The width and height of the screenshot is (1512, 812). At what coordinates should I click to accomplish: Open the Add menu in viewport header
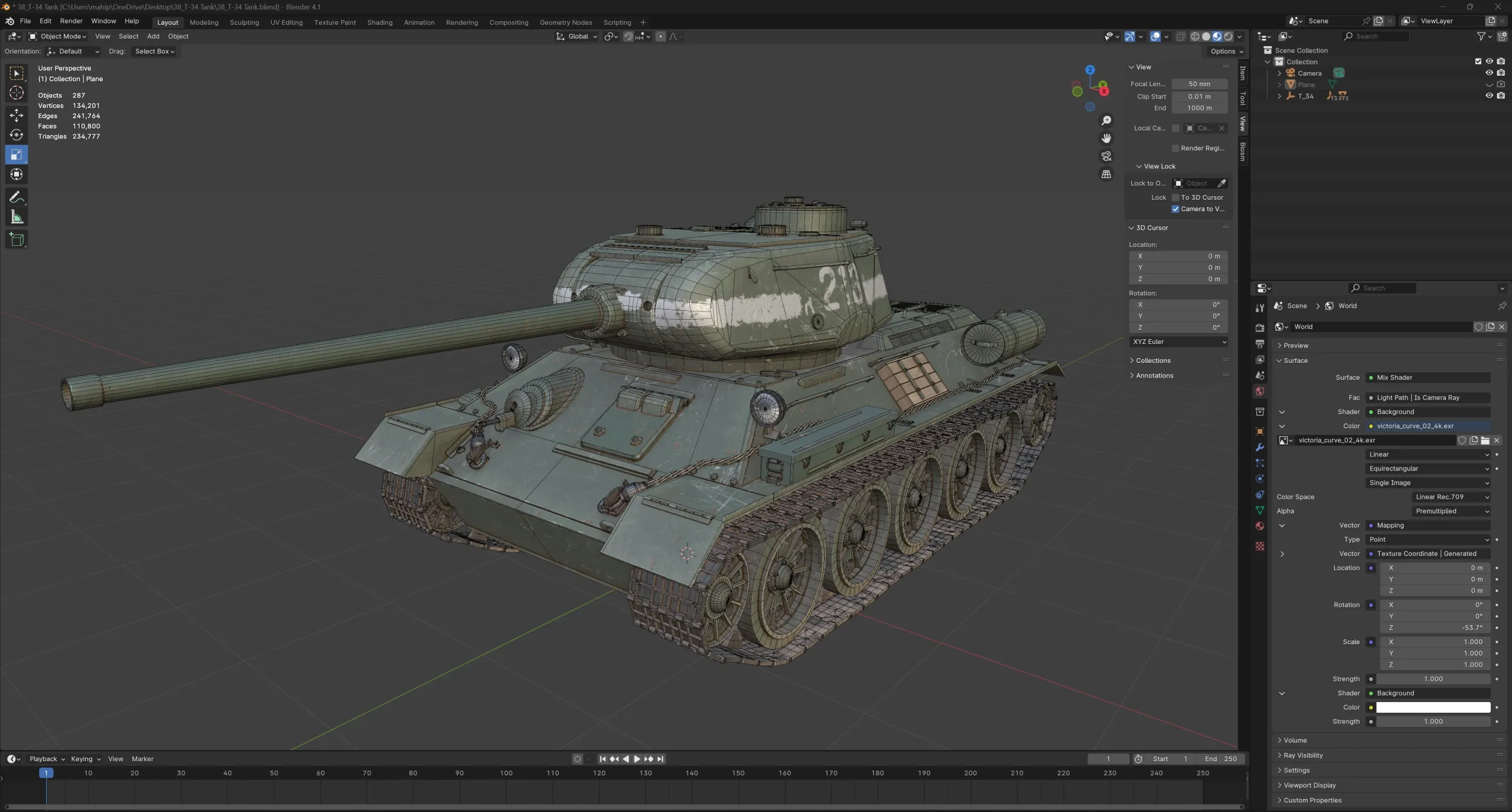[x=153, y=37]
